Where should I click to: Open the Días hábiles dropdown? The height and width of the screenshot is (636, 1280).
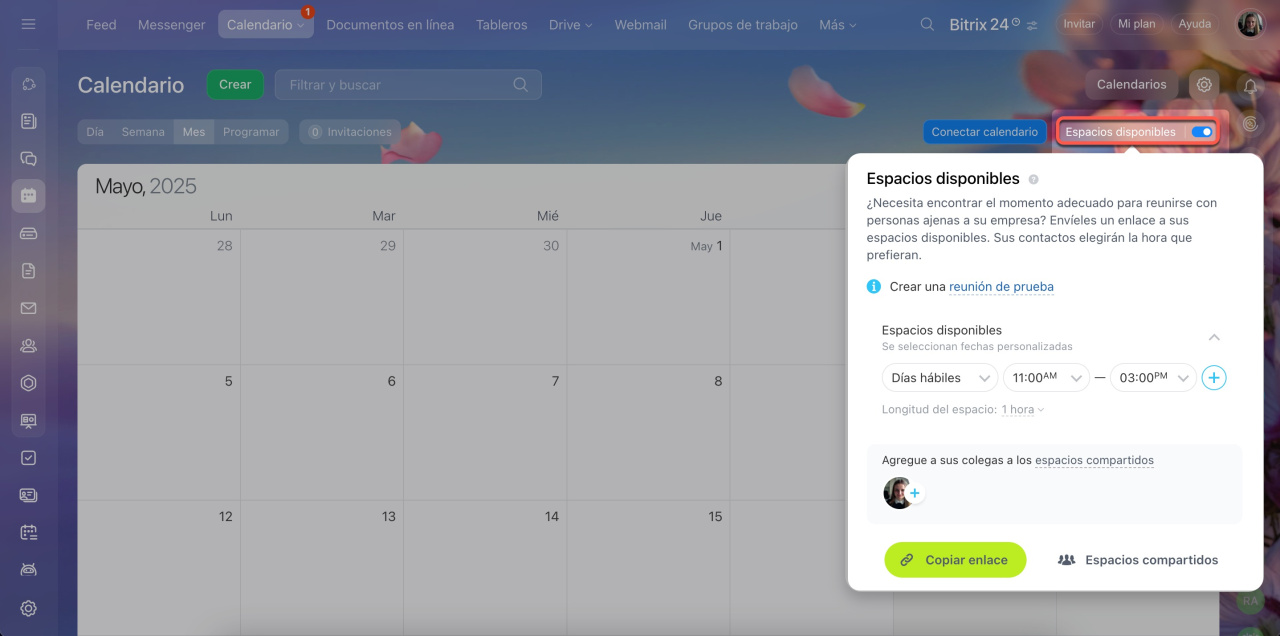939,378
